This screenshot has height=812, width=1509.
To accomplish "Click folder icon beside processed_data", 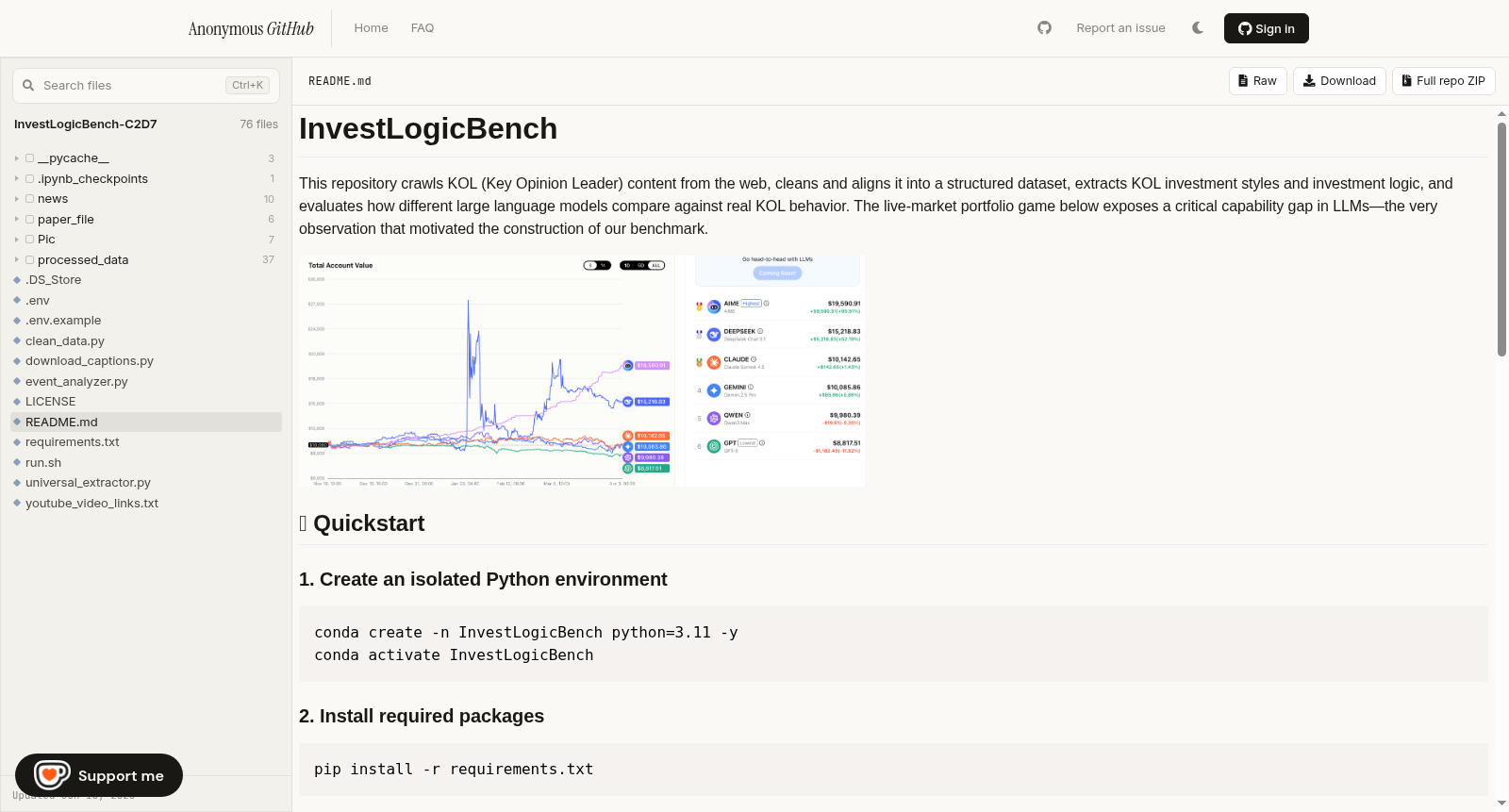I will pyautogui.click(x=29, y=260).
